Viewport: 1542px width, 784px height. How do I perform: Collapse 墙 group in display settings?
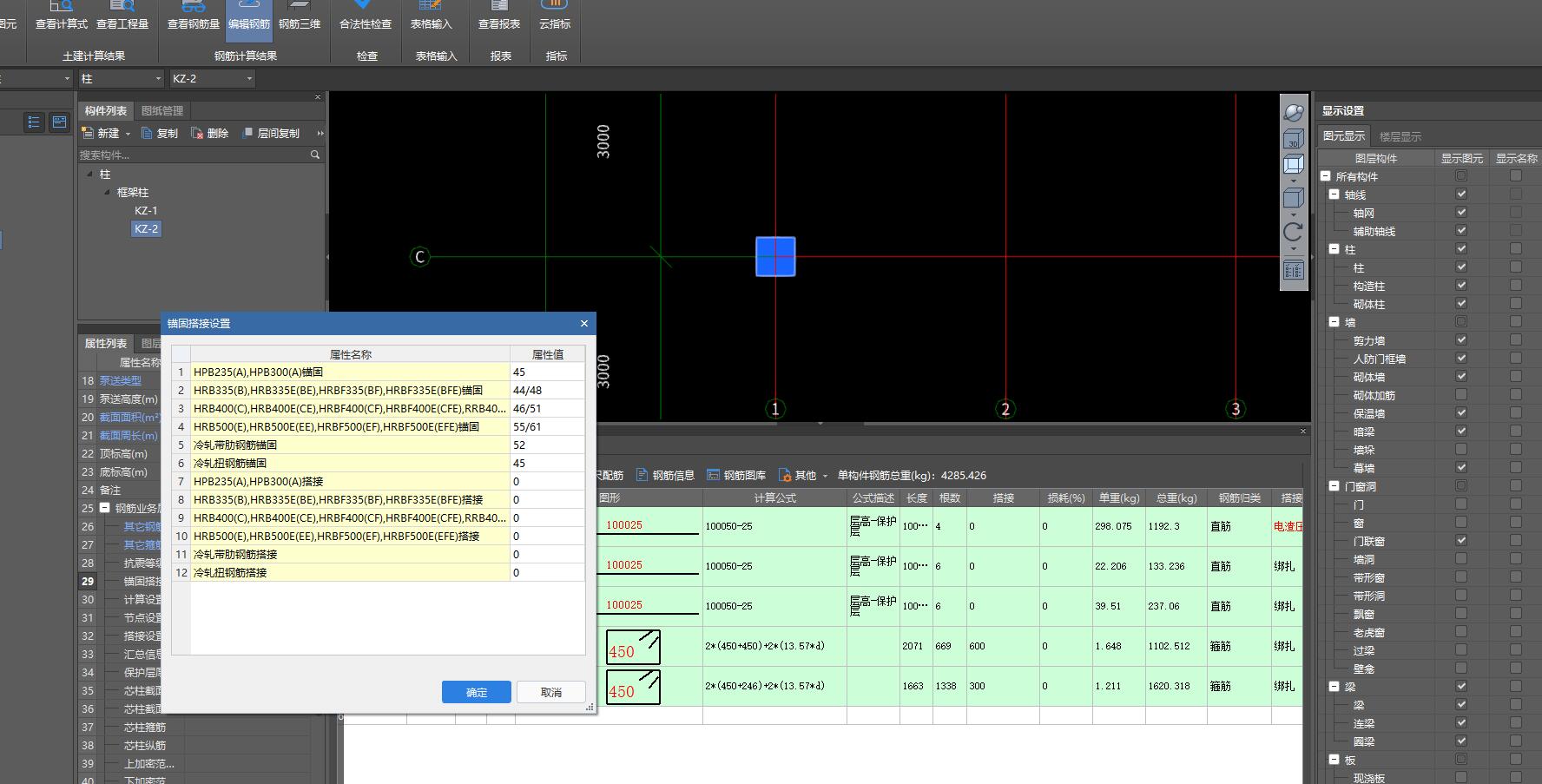(x=1334, y=321)
